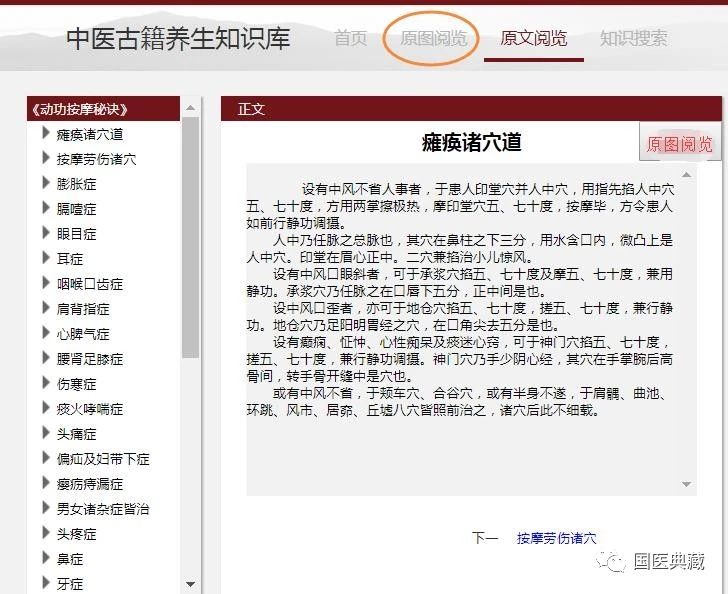728x594 pixels.
Task: Select the 肩背指症 chapter entry
Action: pyautogui.click(x=83, y=309)
